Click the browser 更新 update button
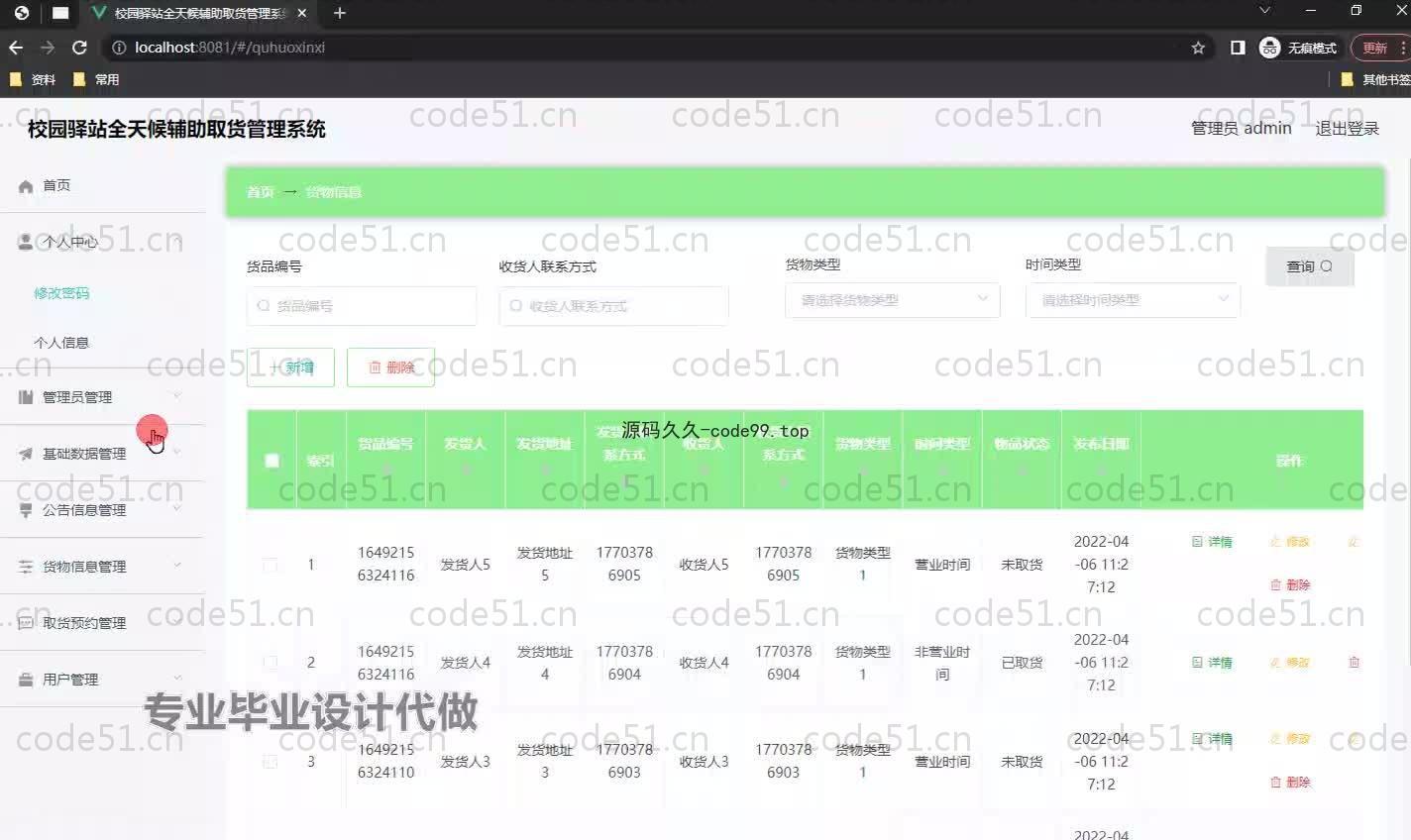The image size is (1411, 840). click(x=1379, y=48)
